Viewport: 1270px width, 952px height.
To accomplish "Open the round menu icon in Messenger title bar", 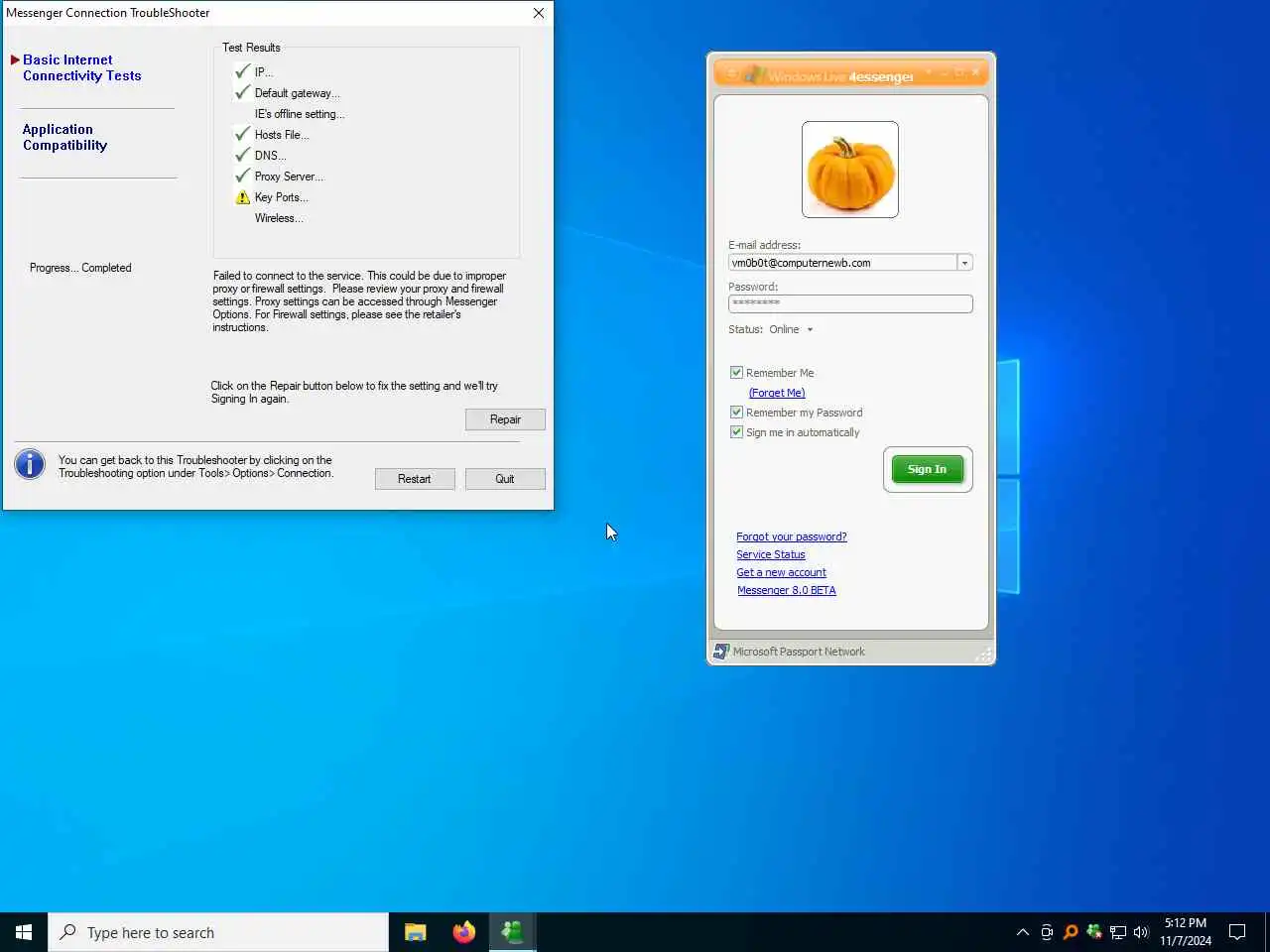I will [731, 73].
